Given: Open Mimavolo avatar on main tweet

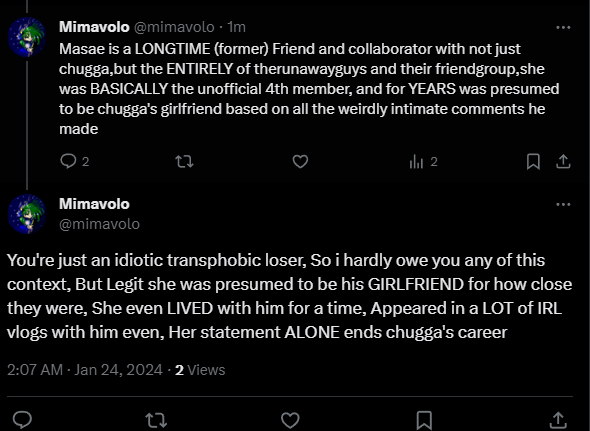Looking at the screenshot, I should pos(27,214).
